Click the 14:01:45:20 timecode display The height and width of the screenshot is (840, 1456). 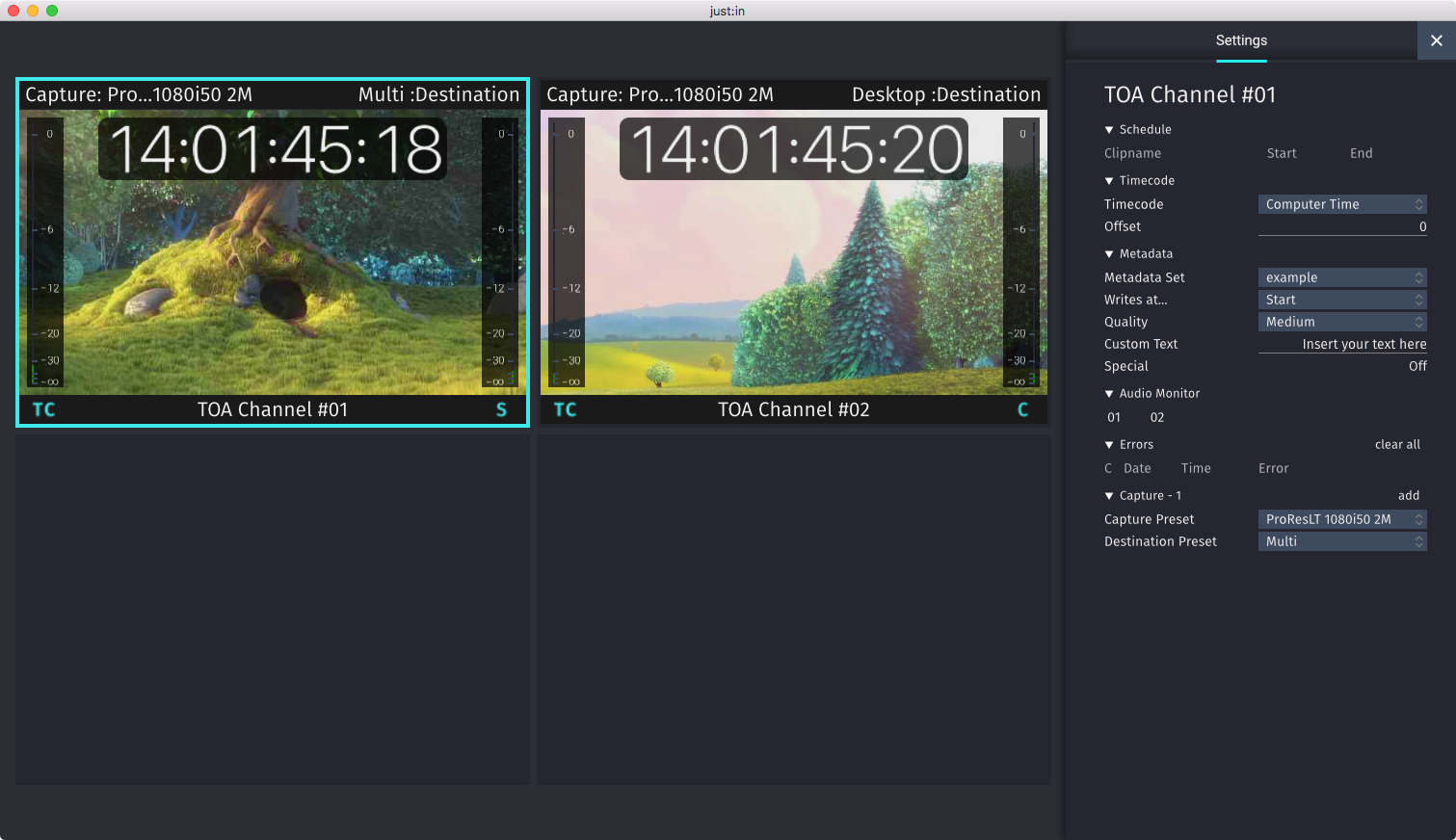point(794,149)
